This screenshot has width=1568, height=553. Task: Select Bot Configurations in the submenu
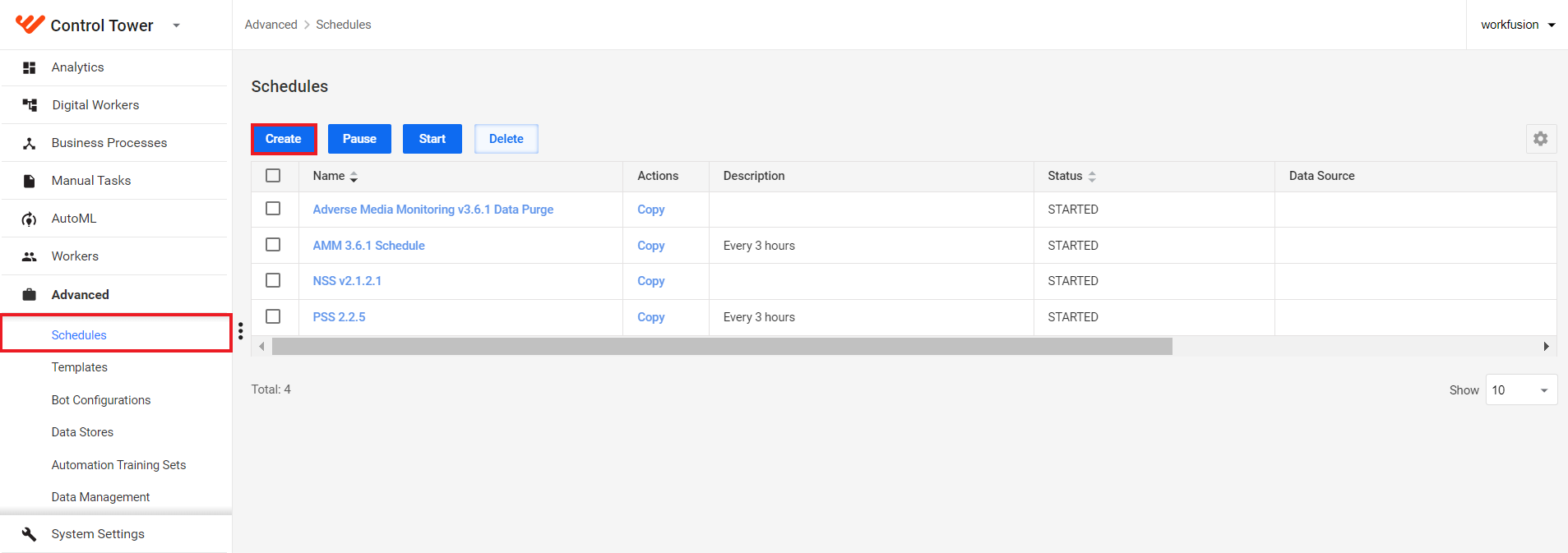pyautogui.click(x=101, y=400)
